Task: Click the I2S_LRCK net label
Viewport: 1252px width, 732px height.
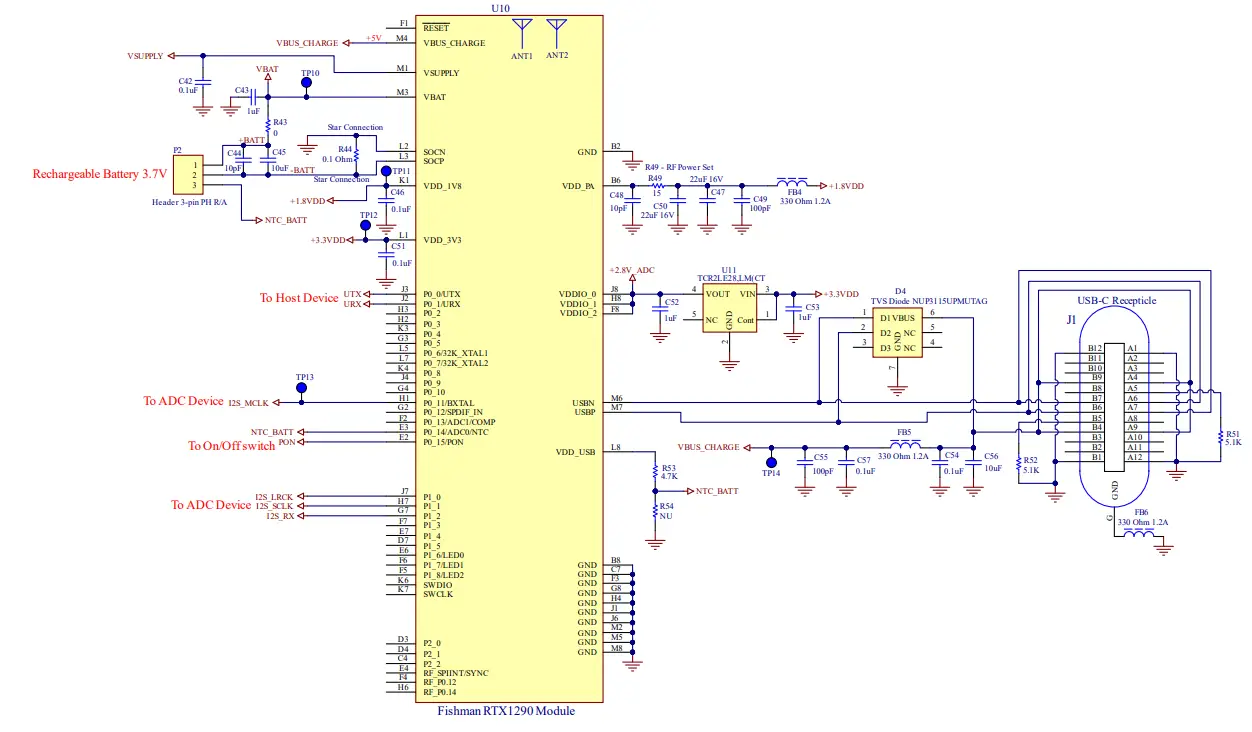Action: pos(274,497)
